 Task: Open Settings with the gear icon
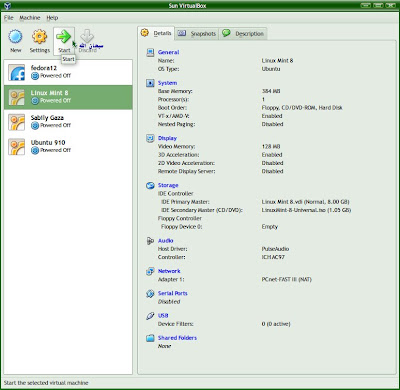pyautogui.click(x=39, y=37)
